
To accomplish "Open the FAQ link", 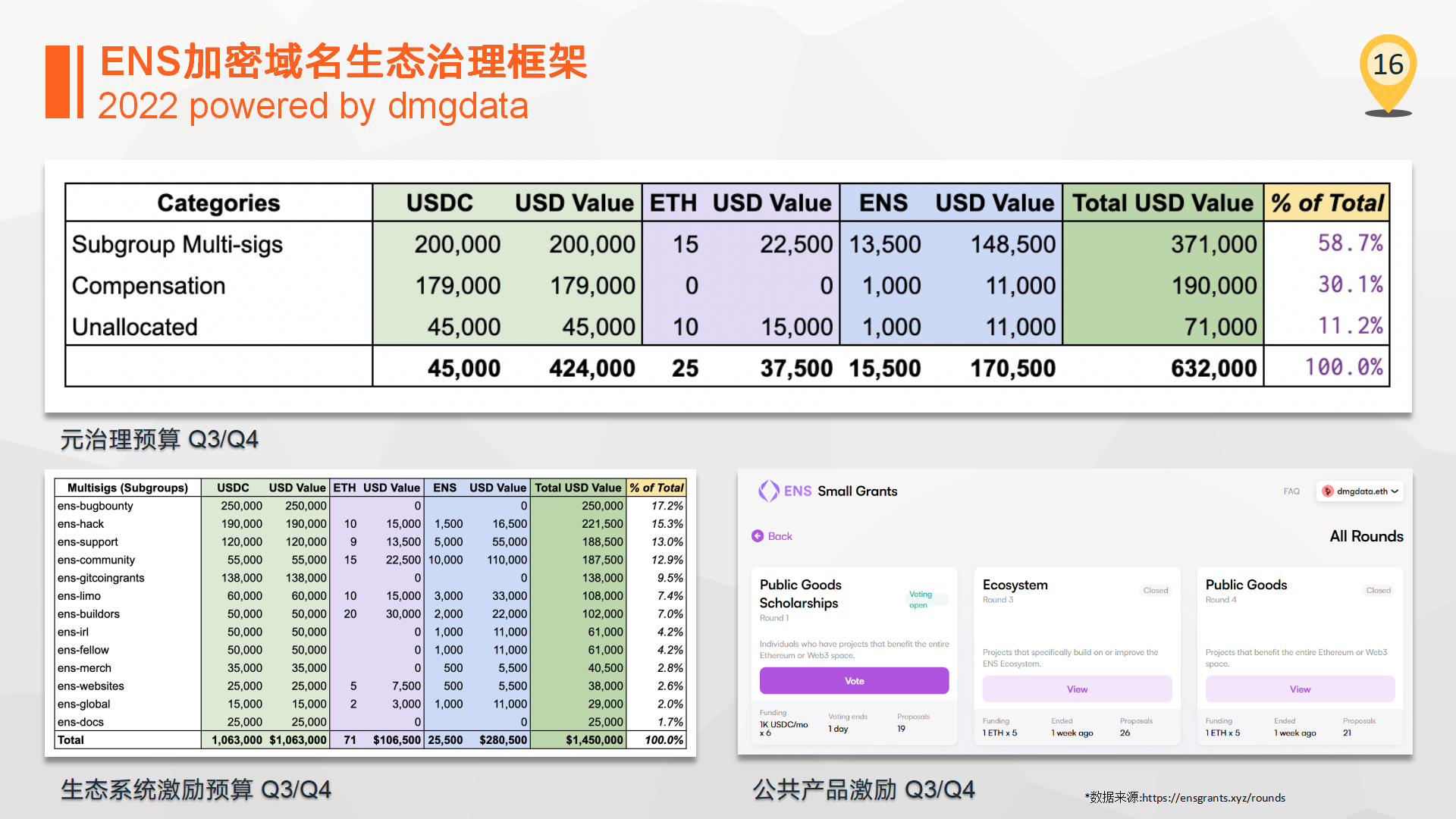I will tap(1291, 491).
